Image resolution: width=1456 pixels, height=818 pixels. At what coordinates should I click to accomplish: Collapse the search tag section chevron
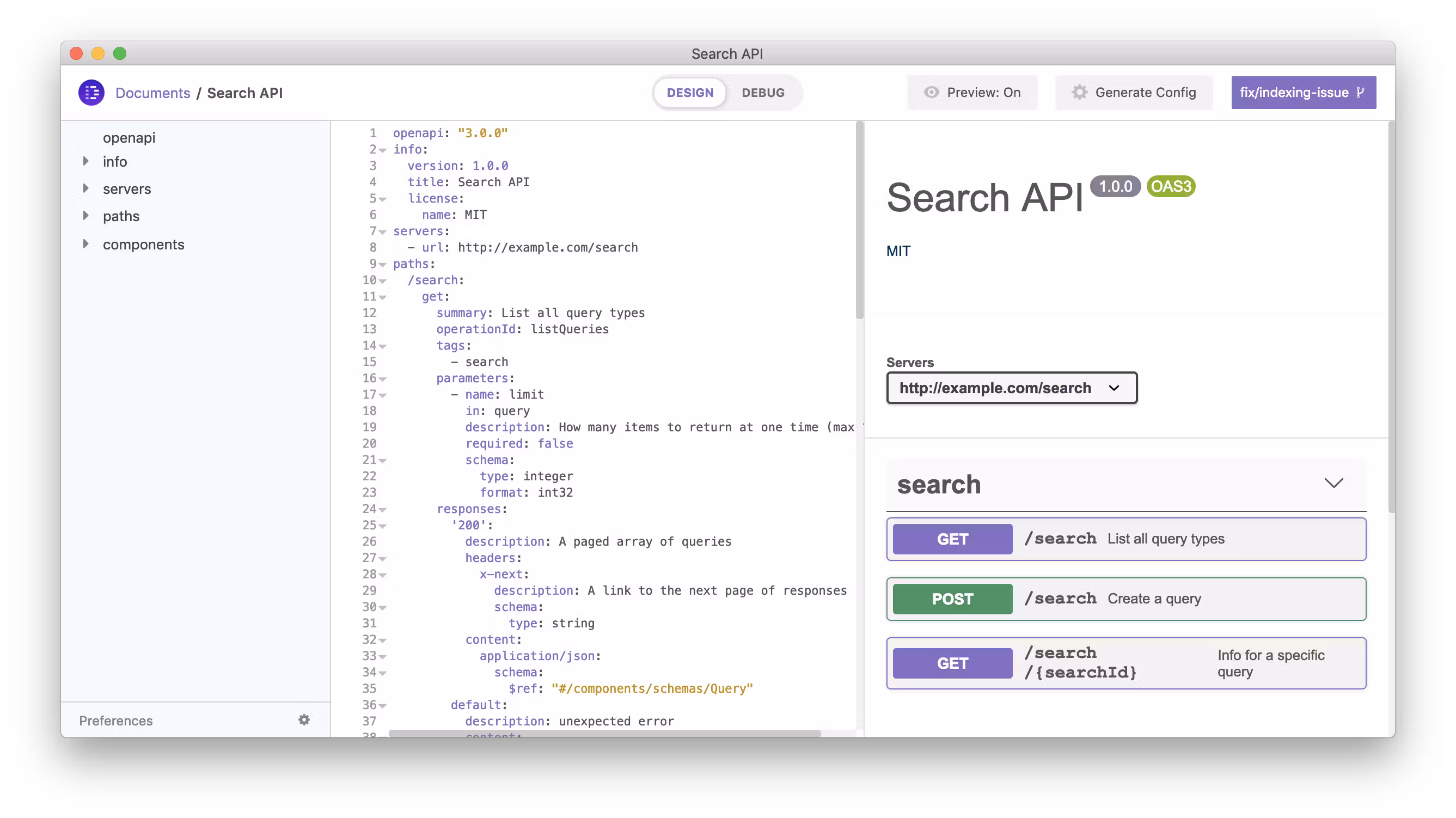[x=1333, y=483]
